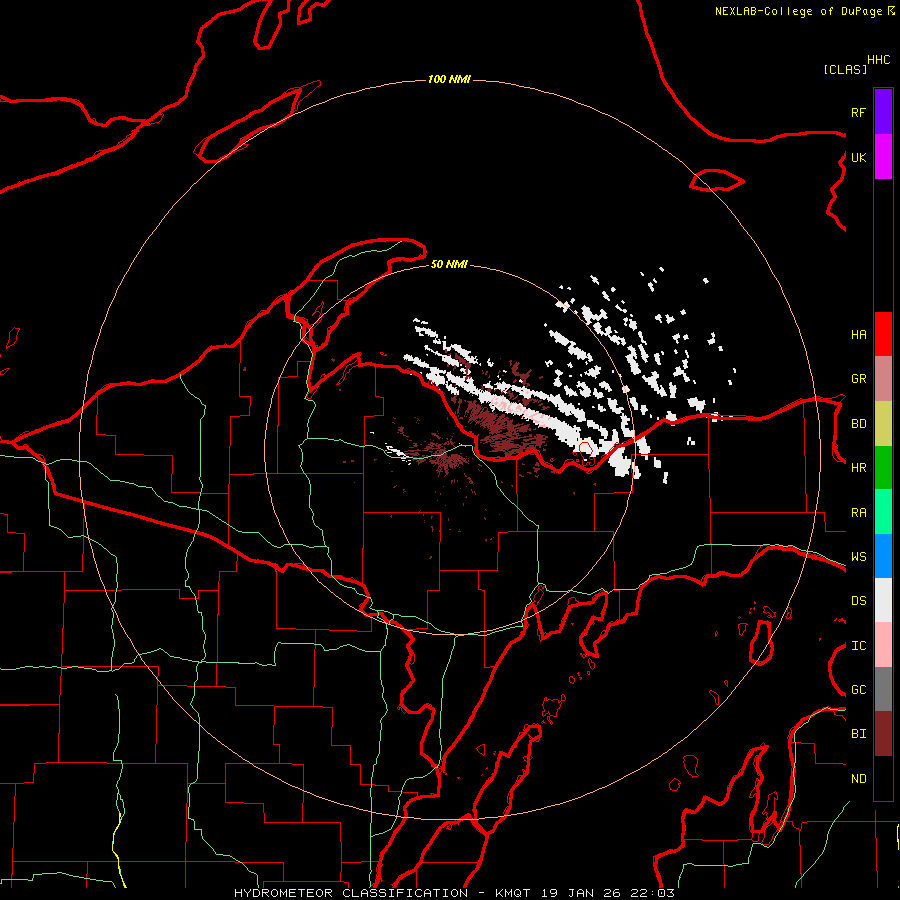Pick the HR green legend swatch
The height and width of the screenshot is (900, 900).
coord(883,468)
